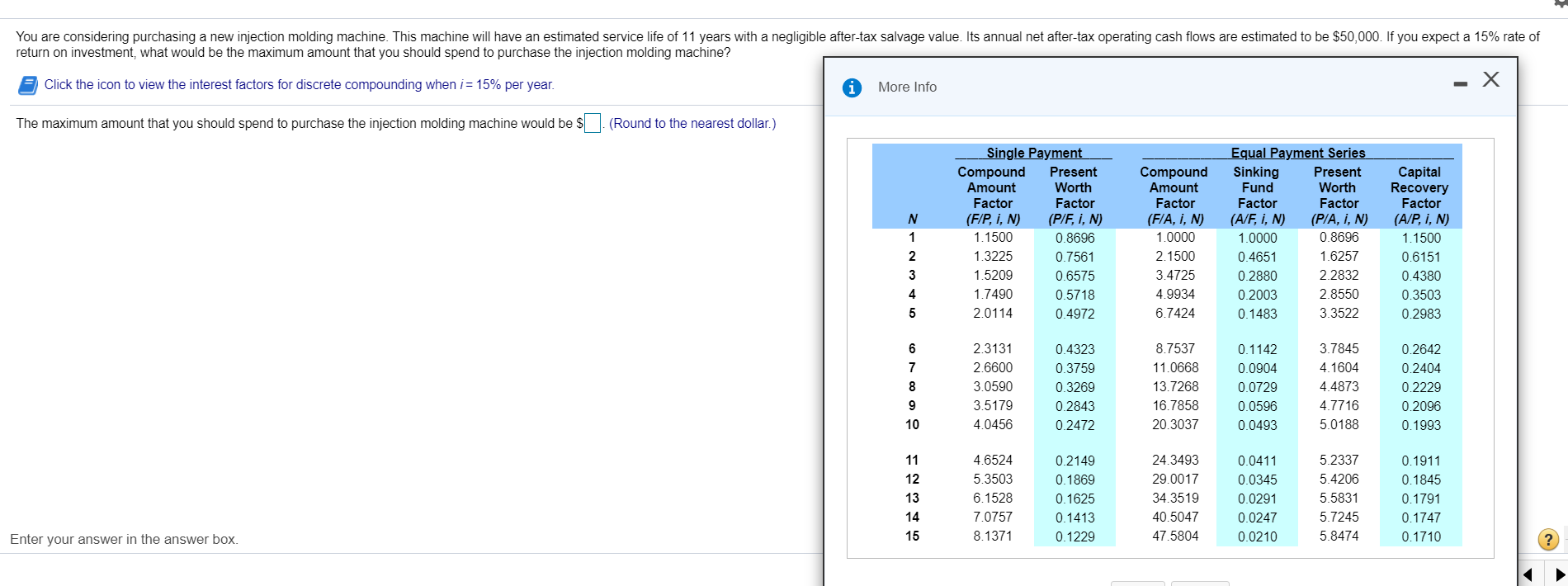Click the (P/F, i, N) column header
This screenshot has height=586, width=1568.
tap(1075, 220)
